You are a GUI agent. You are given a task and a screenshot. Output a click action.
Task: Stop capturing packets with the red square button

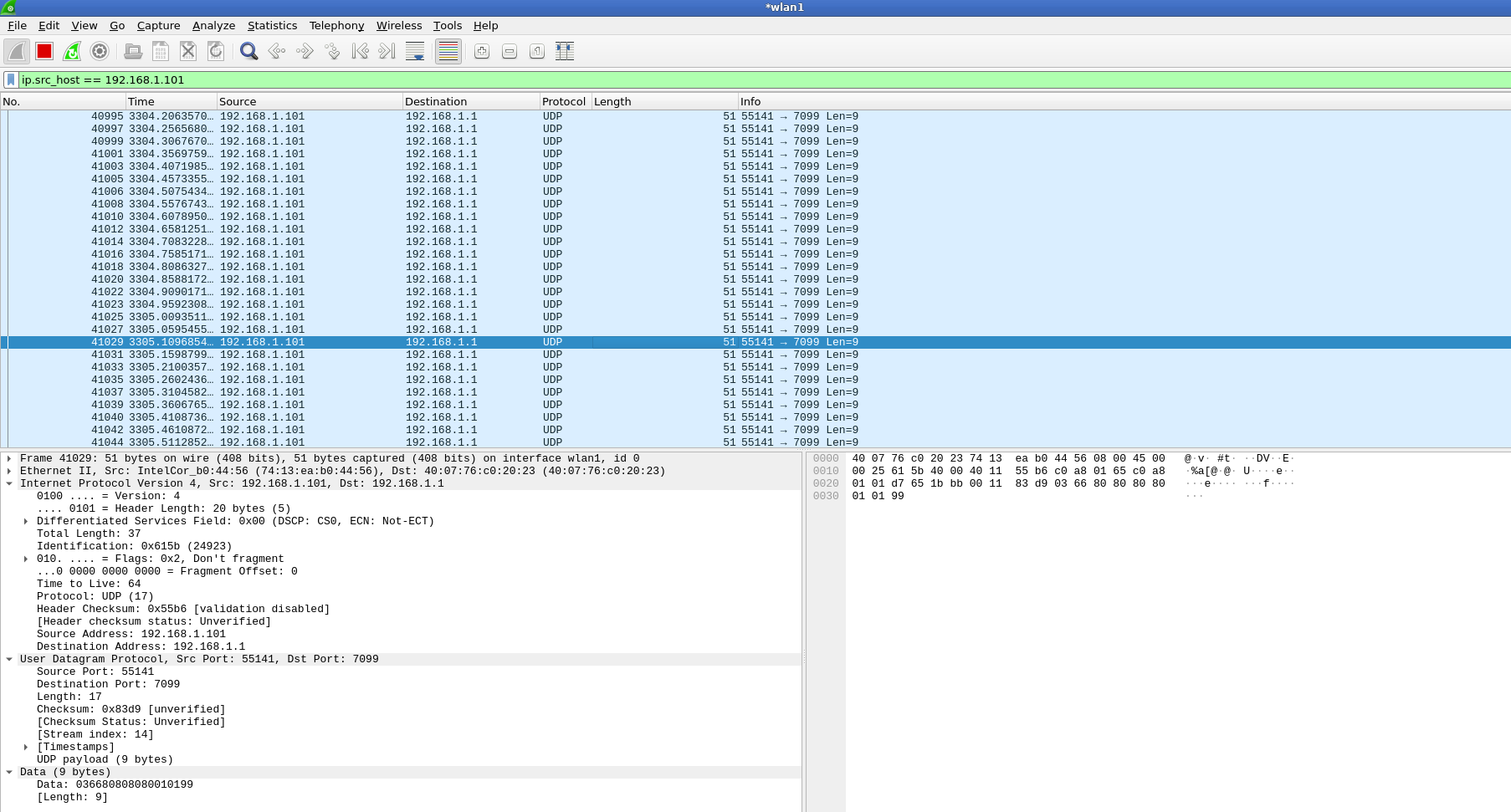click(x=44, y=52)
